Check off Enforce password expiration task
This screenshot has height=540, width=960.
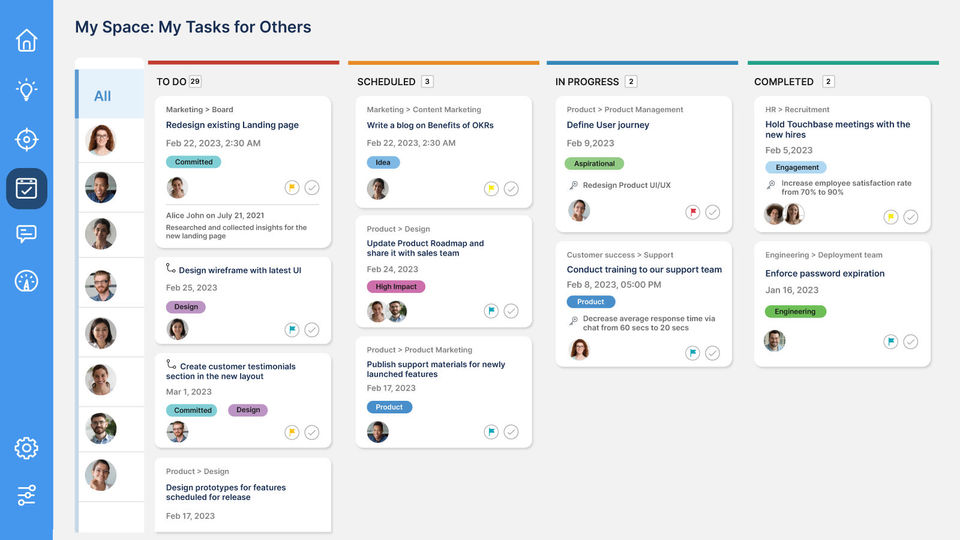tap(910, 341)
